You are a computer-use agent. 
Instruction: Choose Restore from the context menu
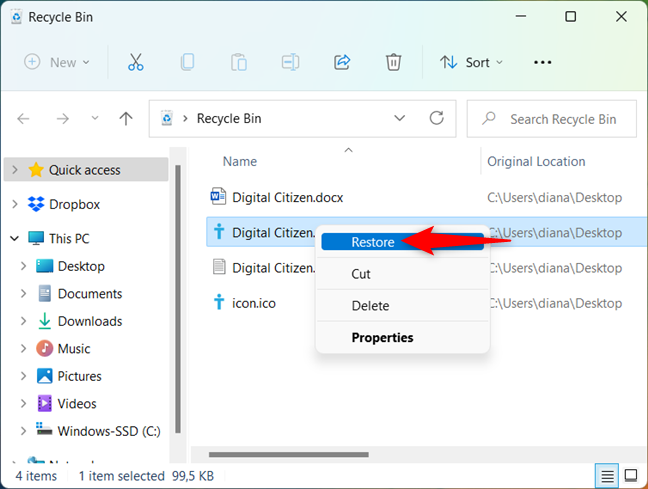372,242
